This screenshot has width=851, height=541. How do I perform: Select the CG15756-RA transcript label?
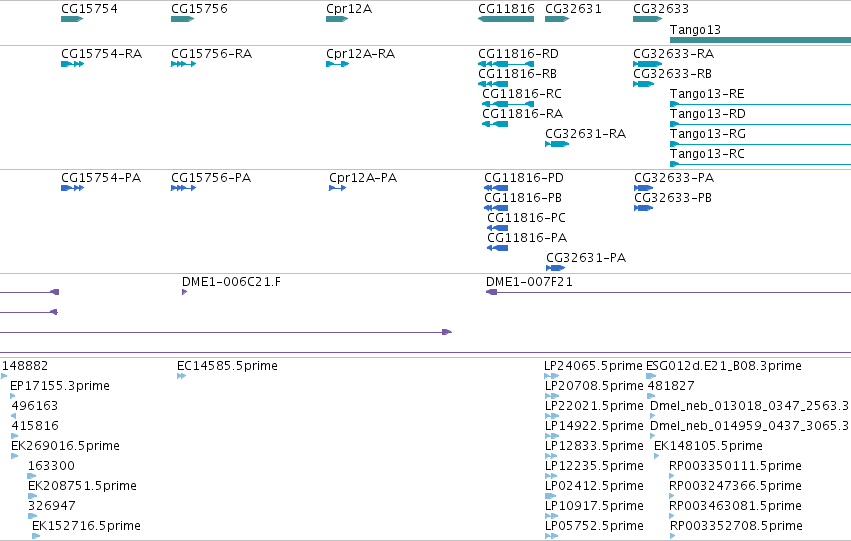coord(212,54)
